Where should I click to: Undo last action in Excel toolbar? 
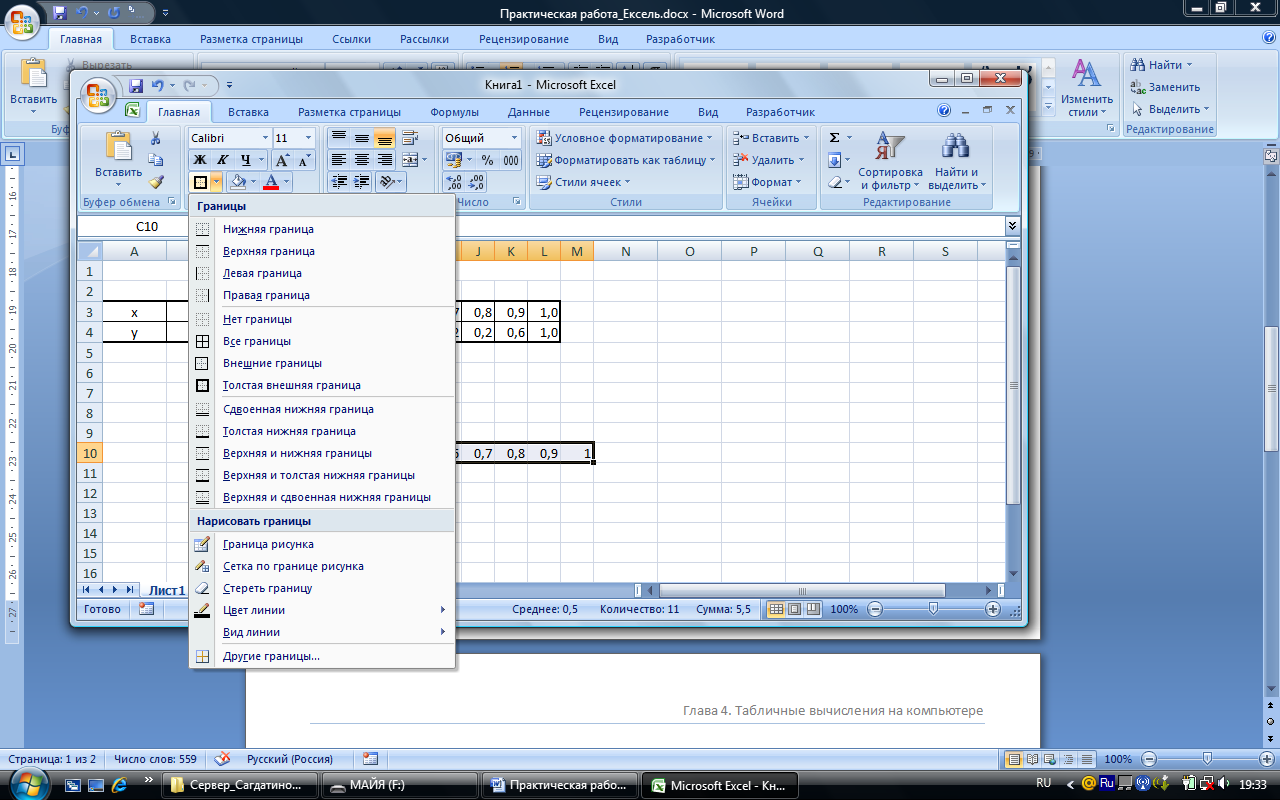pyautogui.click(x=157, y=86)
